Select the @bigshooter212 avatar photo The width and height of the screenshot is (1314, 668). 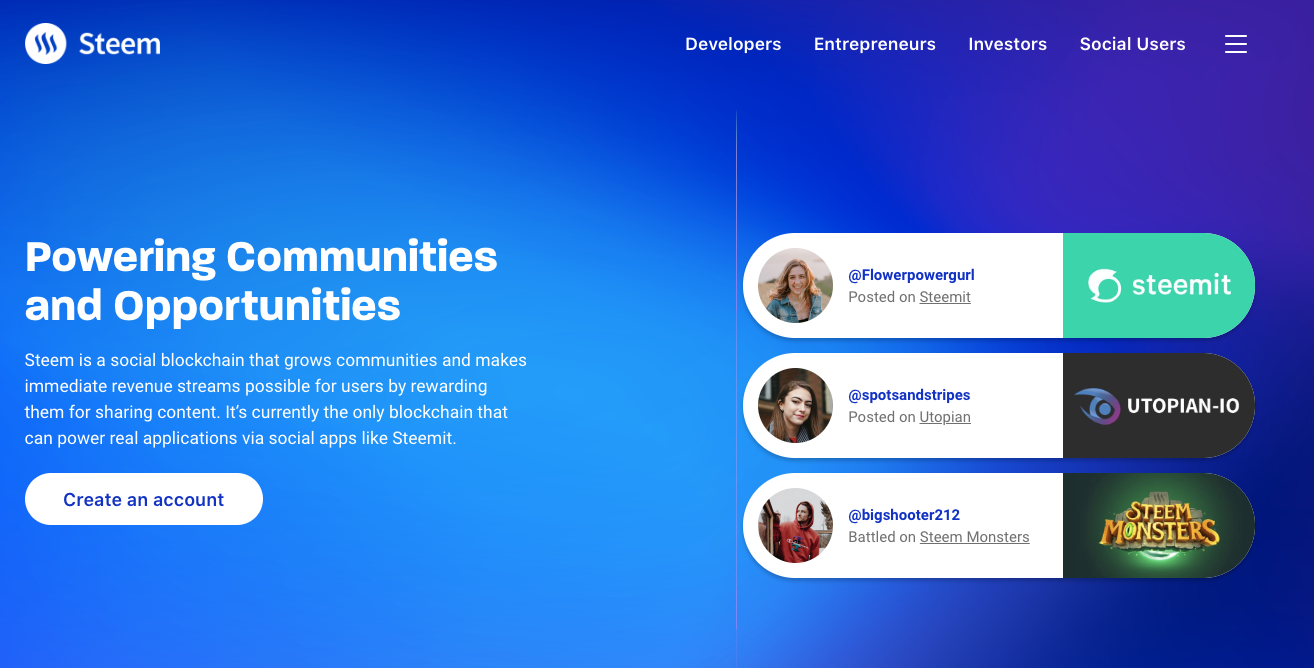pos(796,525)
